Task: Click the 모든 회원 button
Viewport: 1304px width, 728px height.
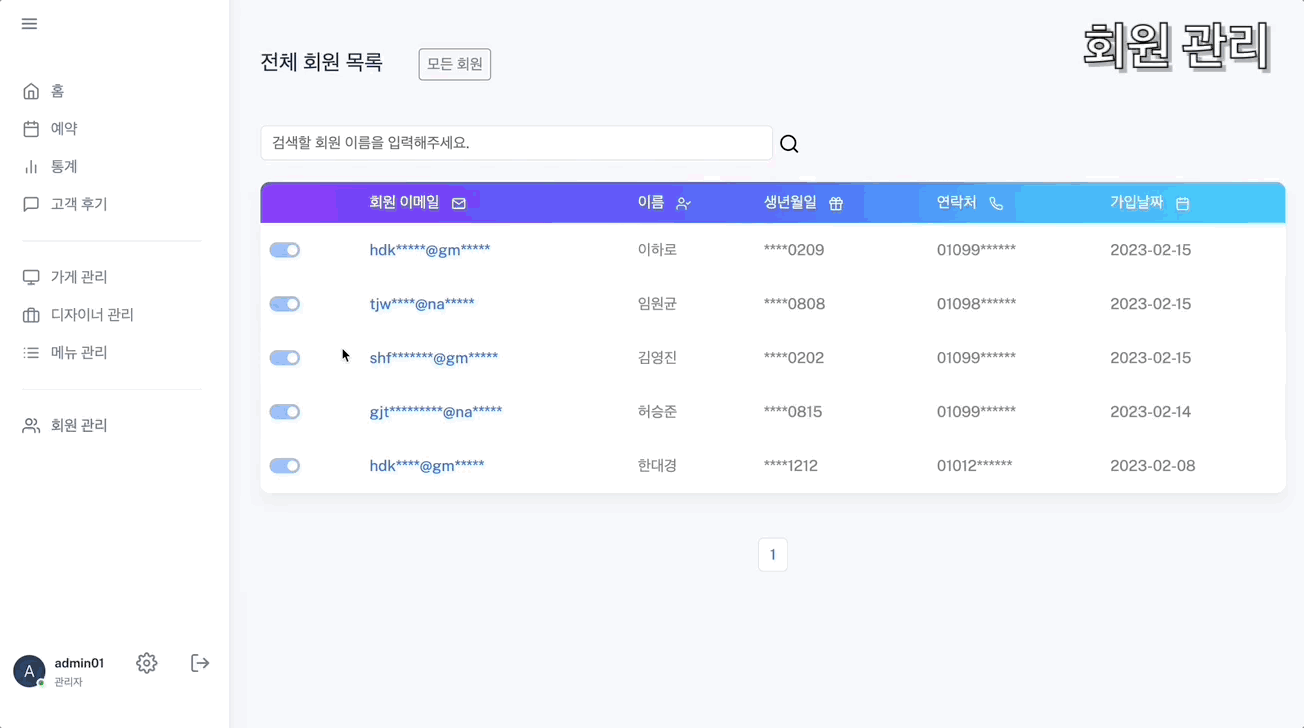Action: (x=455, y=64)
